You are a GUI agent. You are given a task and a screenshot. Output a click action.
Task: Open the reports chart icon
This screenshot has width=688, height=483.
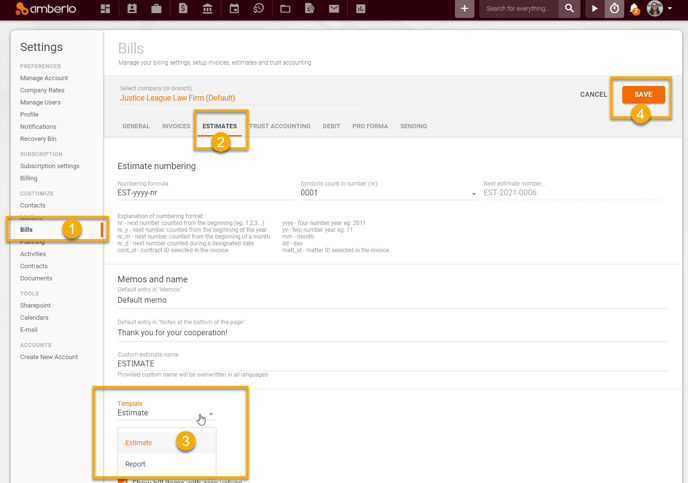tap(361, 9)
